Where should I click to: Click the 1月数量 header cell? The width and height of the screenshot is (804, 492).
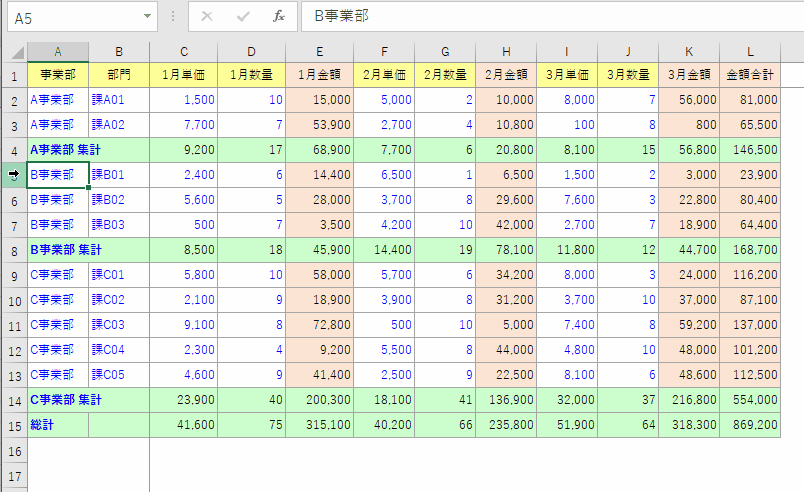click(251, 75)
